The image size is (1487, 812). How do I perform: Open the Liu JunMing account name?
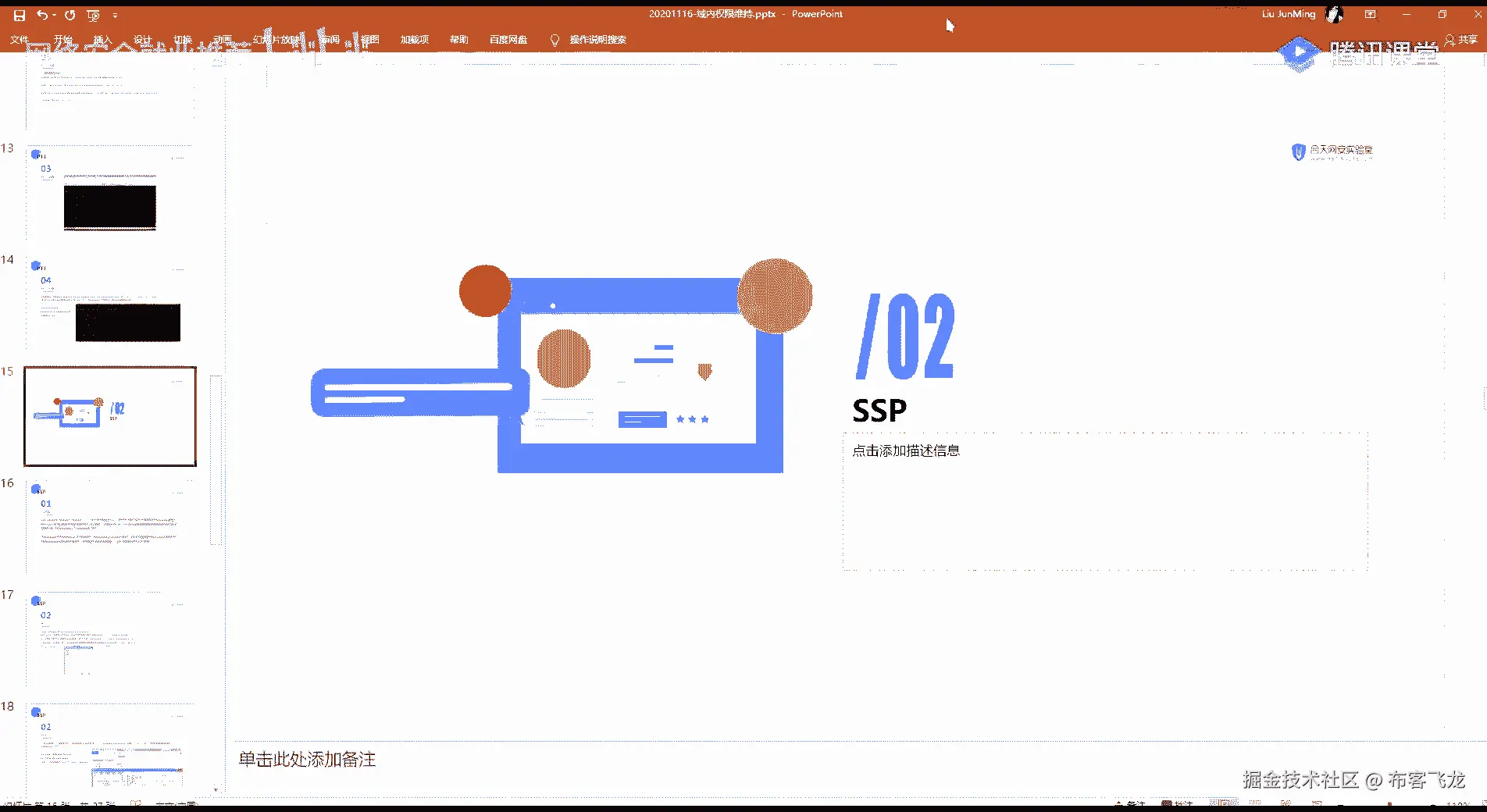1289,14
